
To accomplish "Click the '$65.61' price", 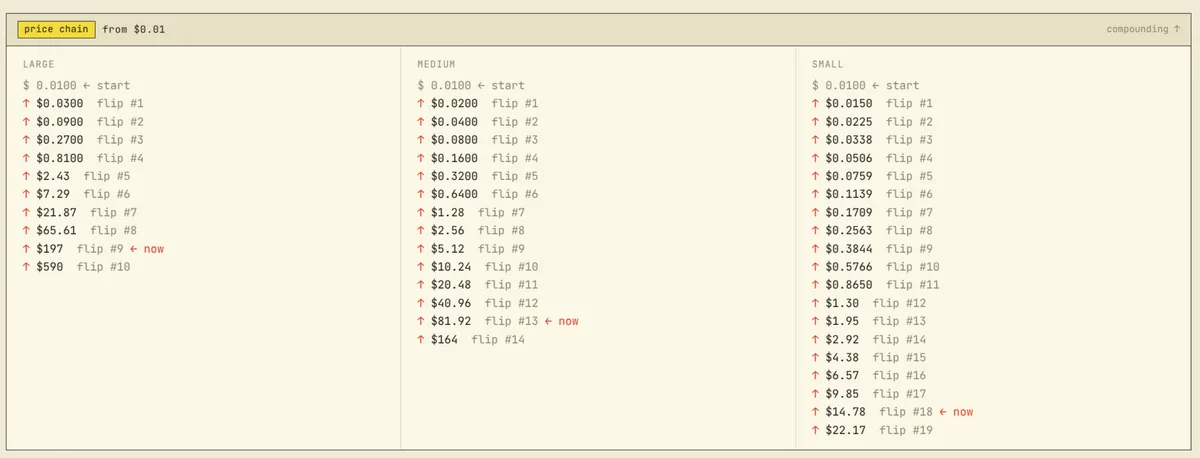I will click(x=57, y=230).
